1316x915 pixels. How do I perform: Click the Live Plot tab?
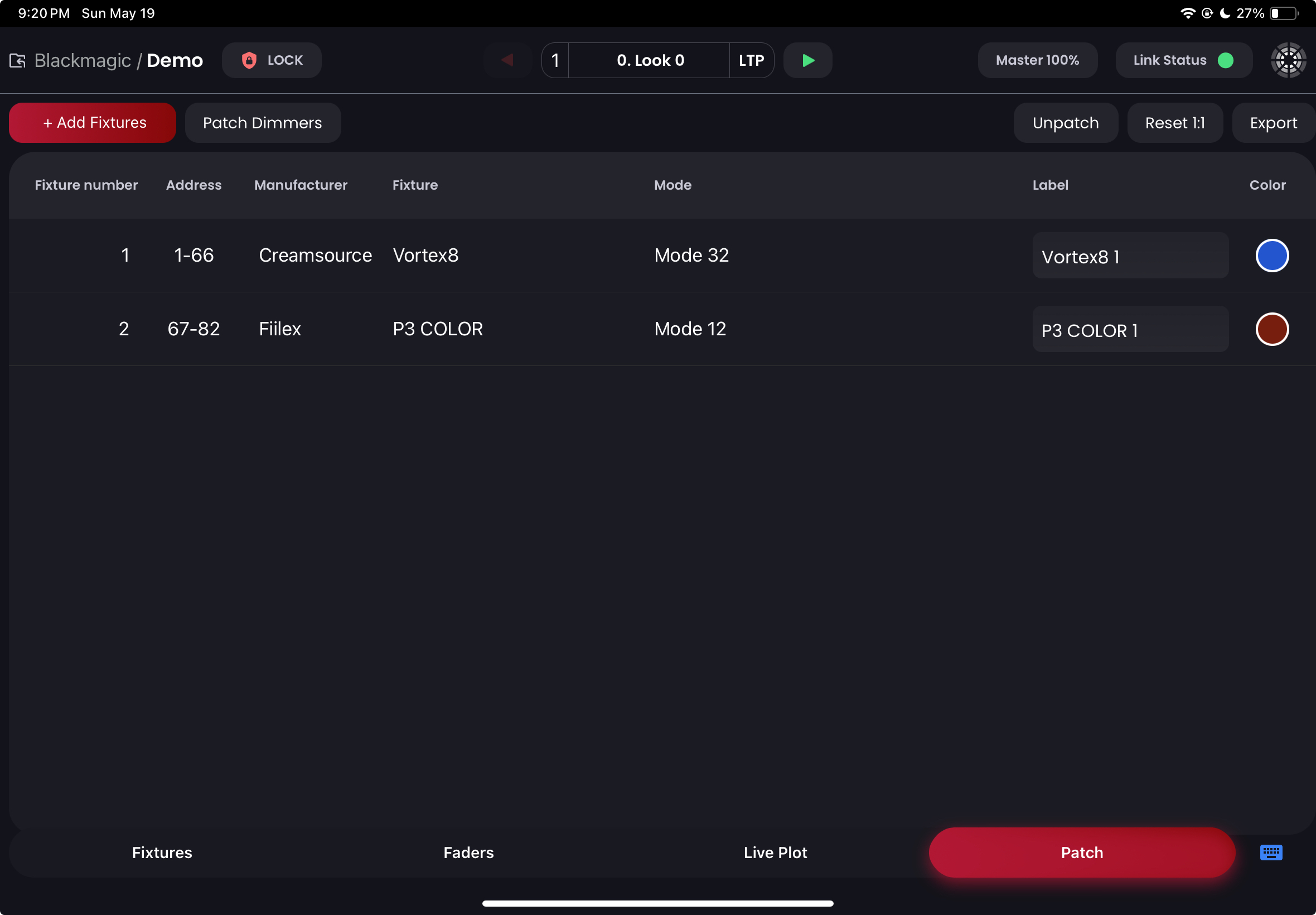tap(775, 852)
